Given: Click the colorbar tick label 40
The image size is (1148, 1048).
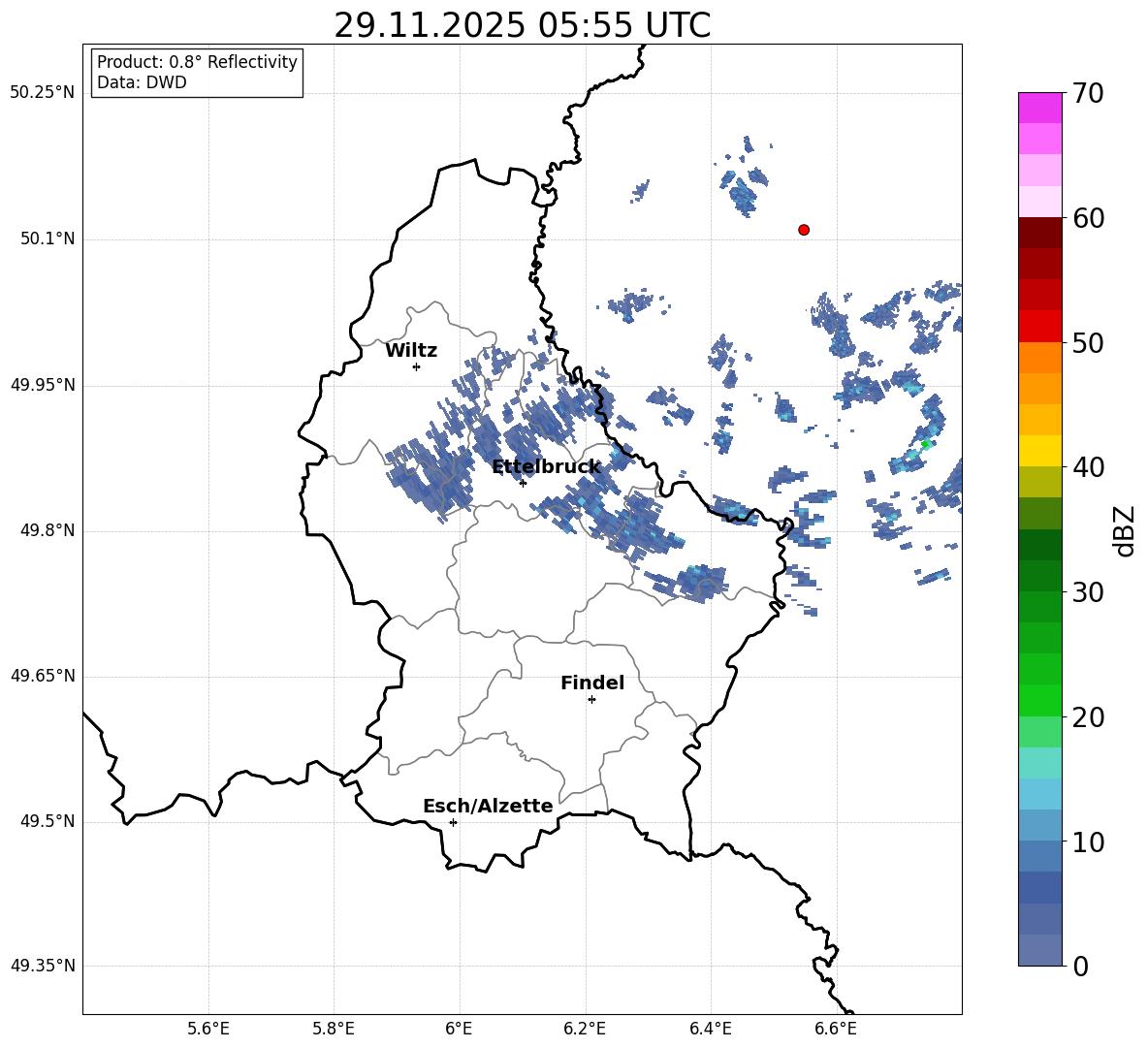Looking at the screenshot, I should (1089, 467).
